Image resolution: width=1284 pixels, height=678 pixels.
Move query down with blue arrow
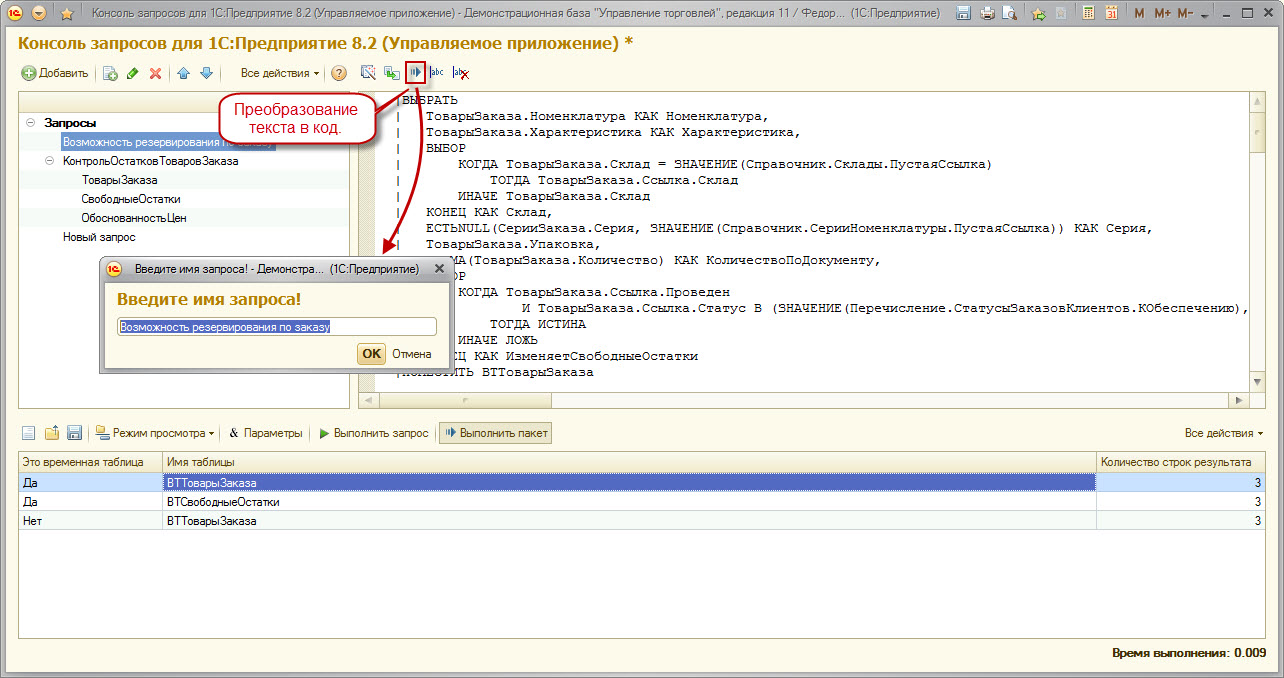206,73
